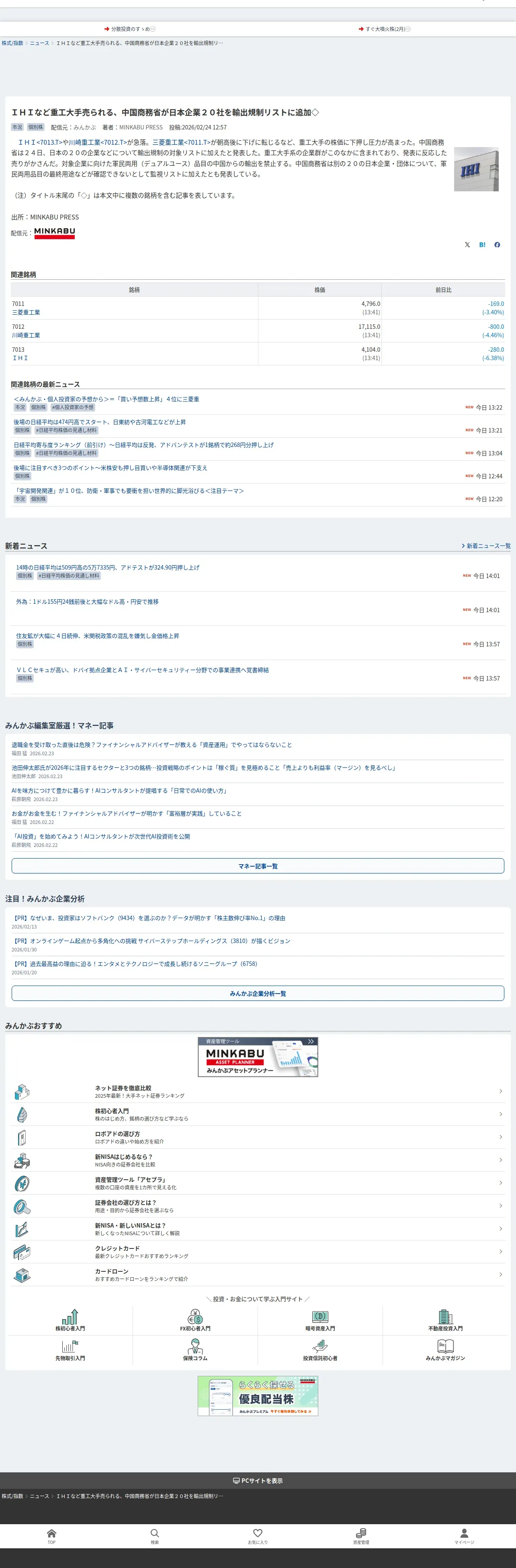The image size is (516, 1568).
Task: Open 「宇宙開発関連」が１０位 news headline
Action: [128, 491]
